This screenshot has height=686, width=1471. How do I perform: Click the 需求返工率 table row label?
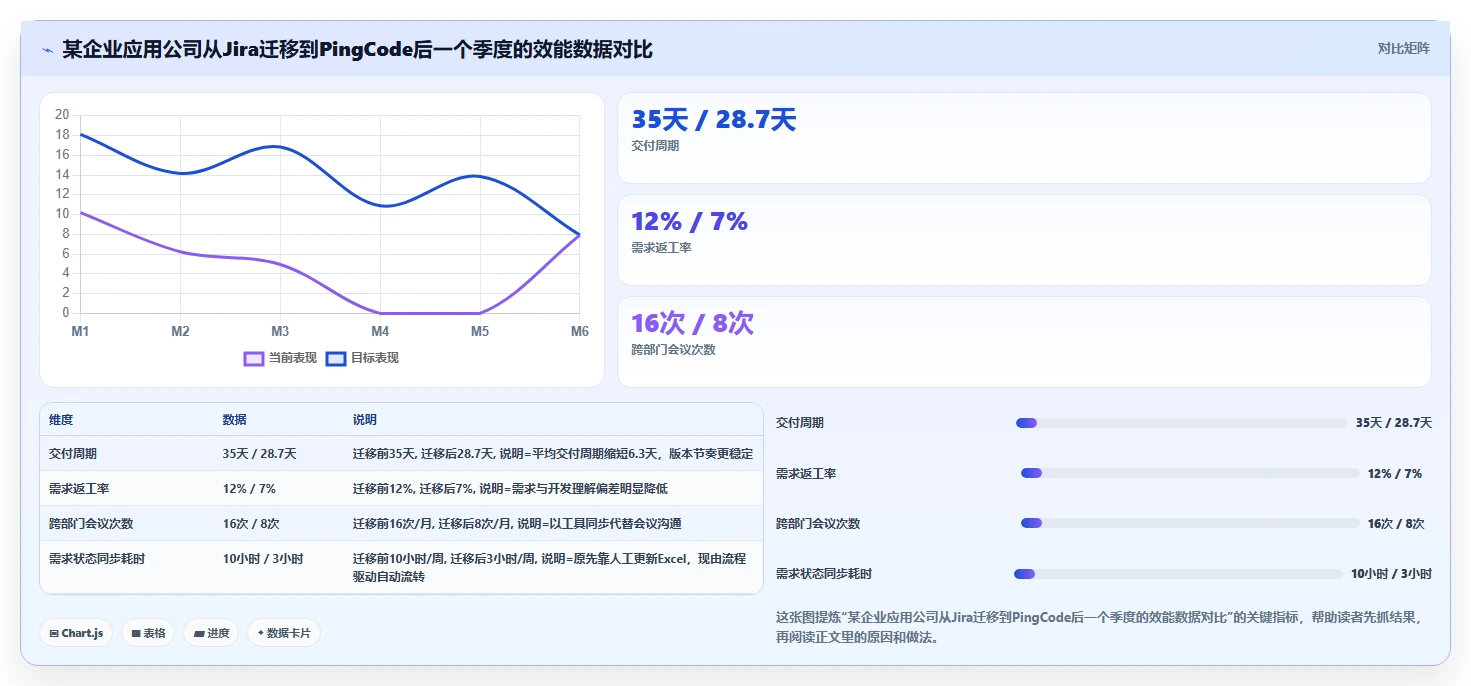coord(79,489)
